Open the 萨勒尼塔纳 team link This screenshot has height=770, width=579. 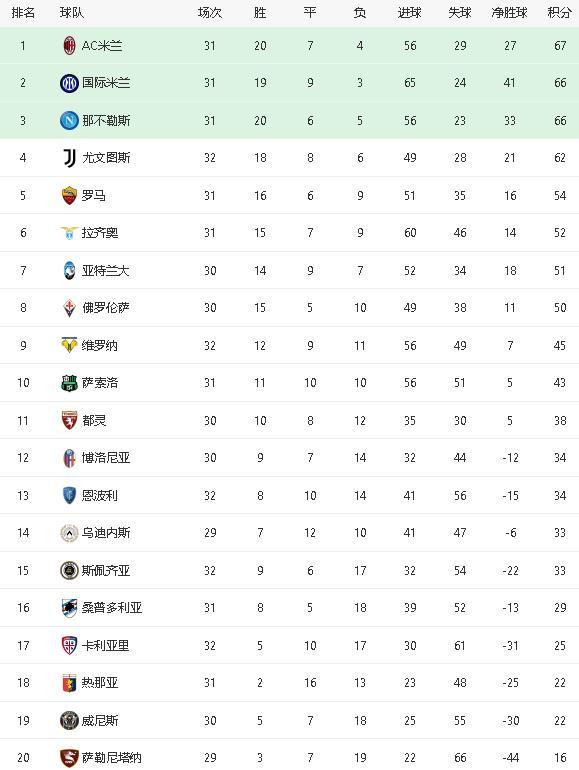click(x=112, y=758)
